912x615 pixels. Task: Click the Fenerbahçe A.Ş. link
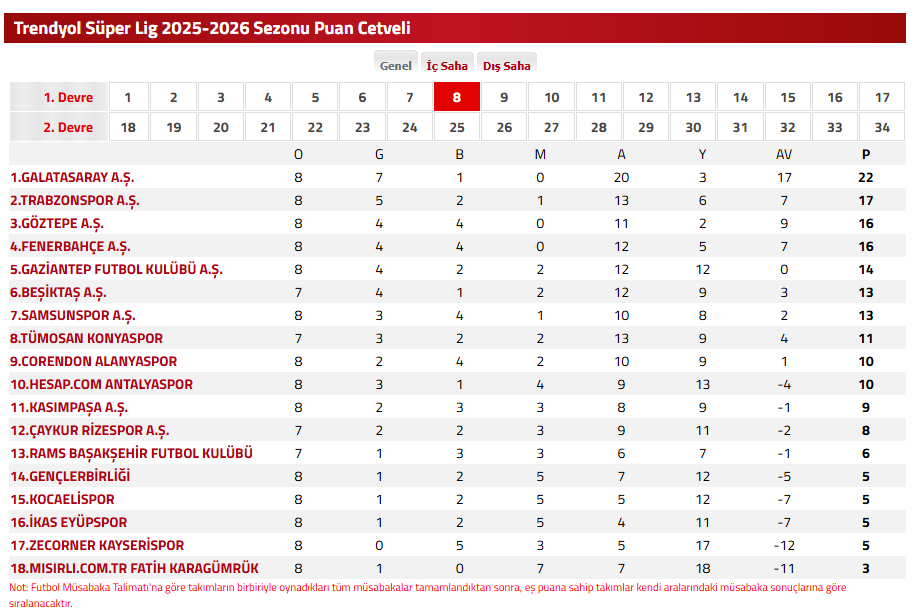pyautogui.click(x=70, y=246)
